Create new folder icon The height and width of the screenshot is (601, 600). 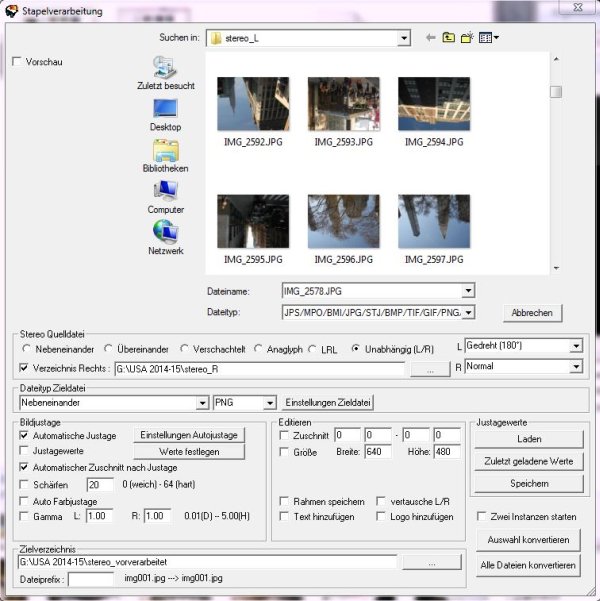pyautogui.click(x=467, y=38)
